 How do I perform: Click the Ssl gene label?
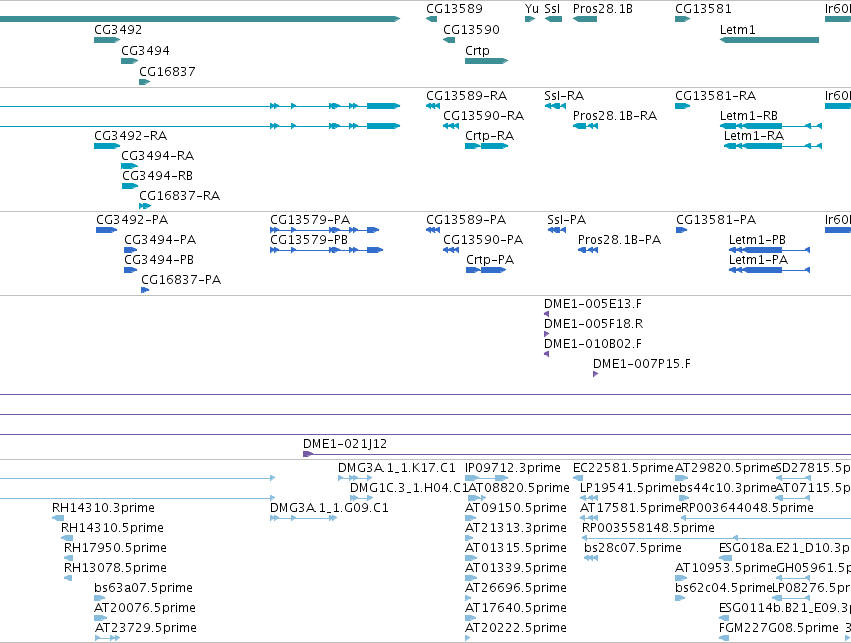click(552, 9)
